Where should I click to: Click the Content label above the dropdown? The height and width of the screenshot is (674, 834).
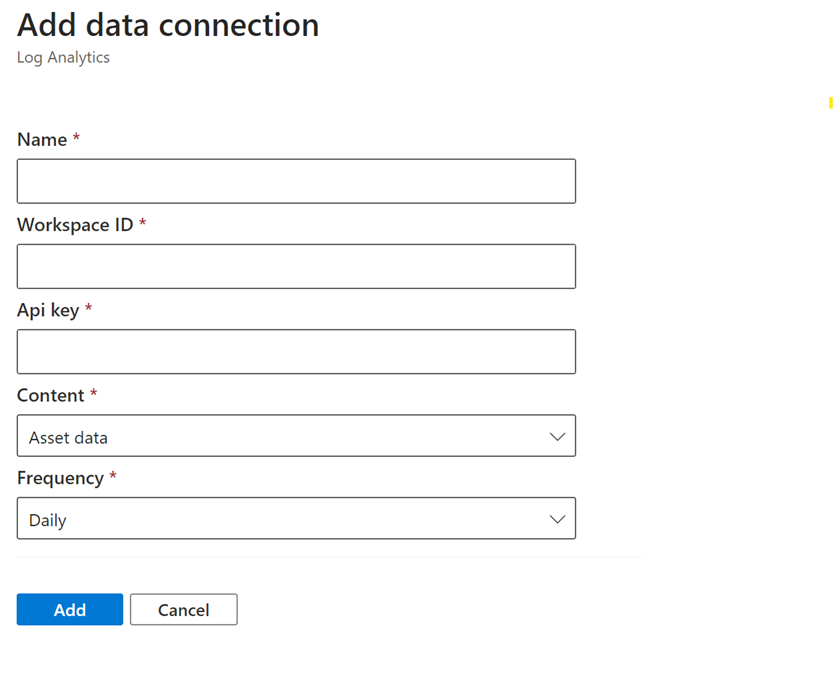tap(50, 395)
